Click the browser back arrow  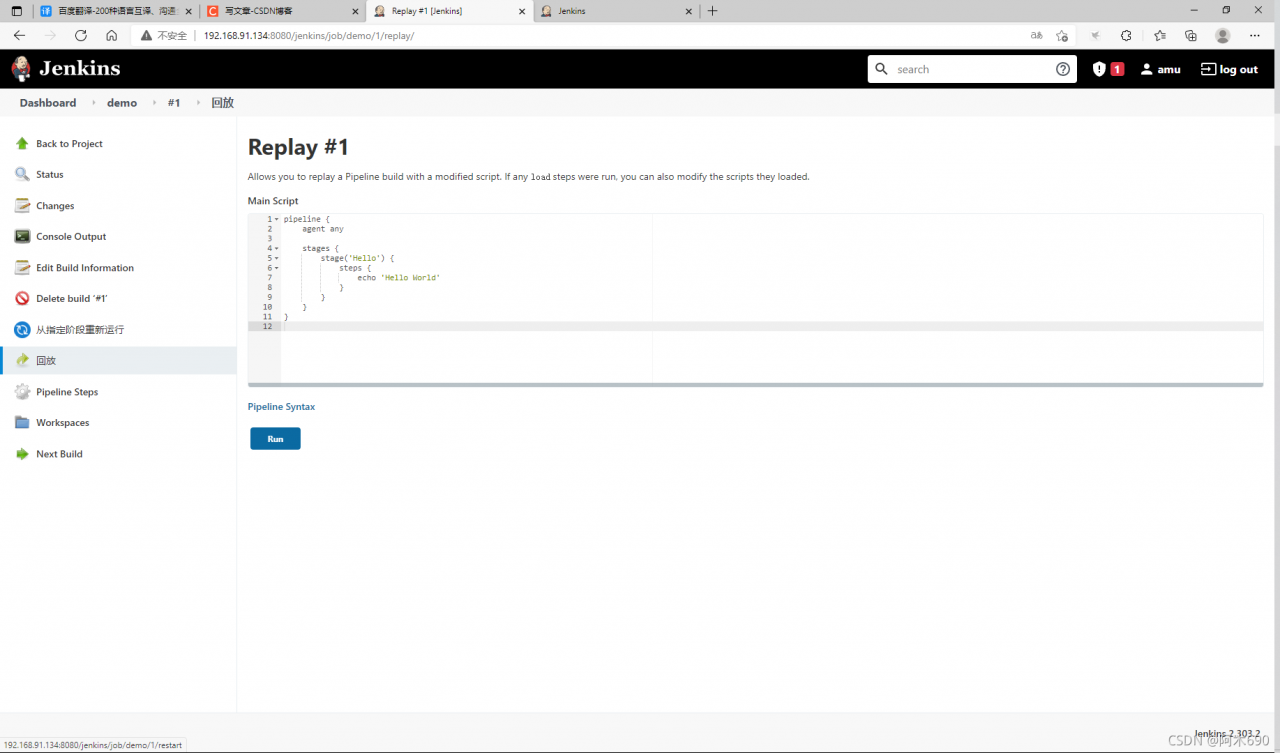click(x=19, y=35)
